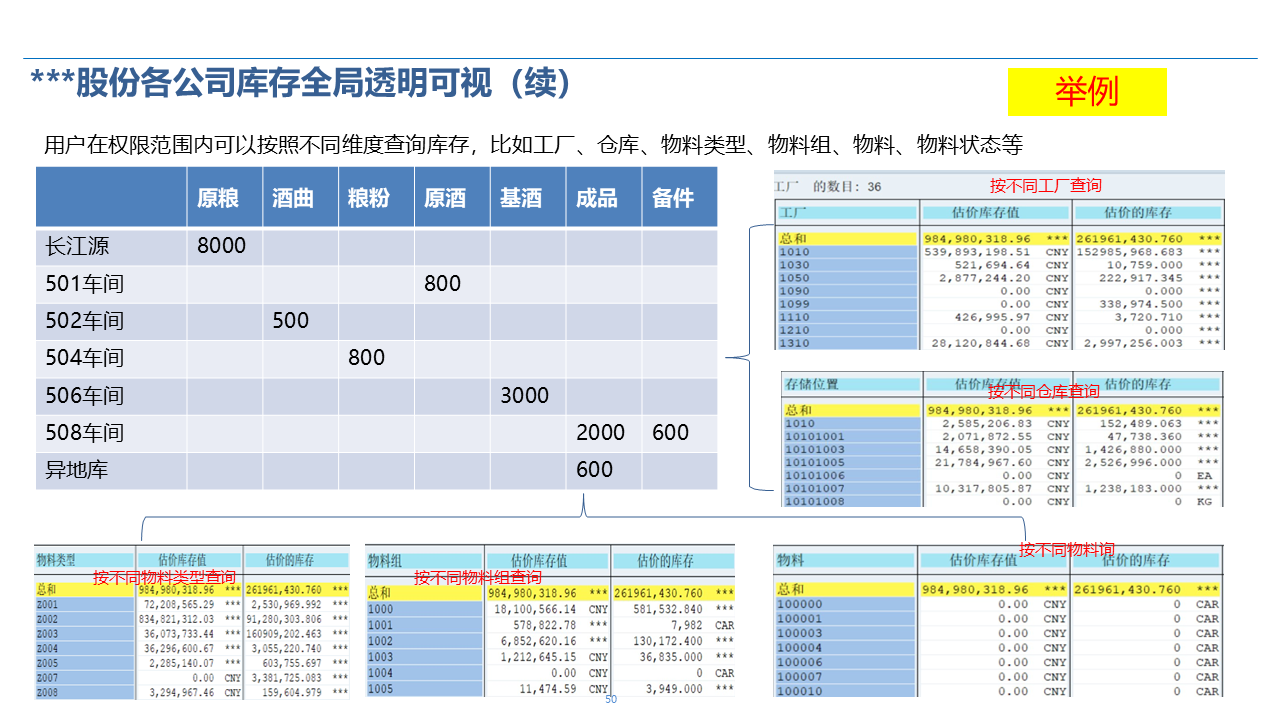The height and width of the screenshot is (720, 1280).
Task: Click storage location row 10101007
Action: (x=851, y=489)
